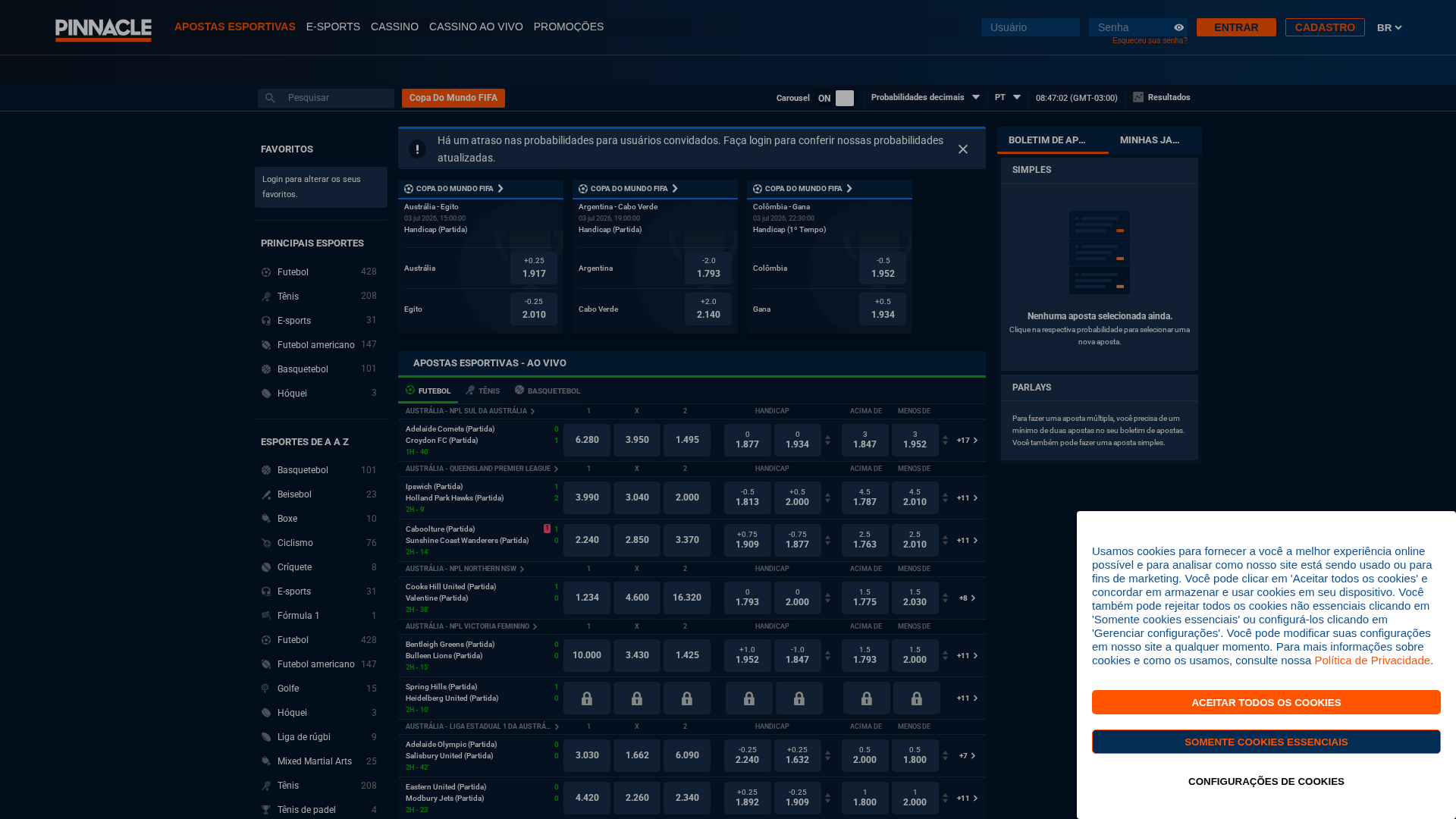
Task: Click the Usuário username field
Action: pyautogui.click(x=1031, y=27)
